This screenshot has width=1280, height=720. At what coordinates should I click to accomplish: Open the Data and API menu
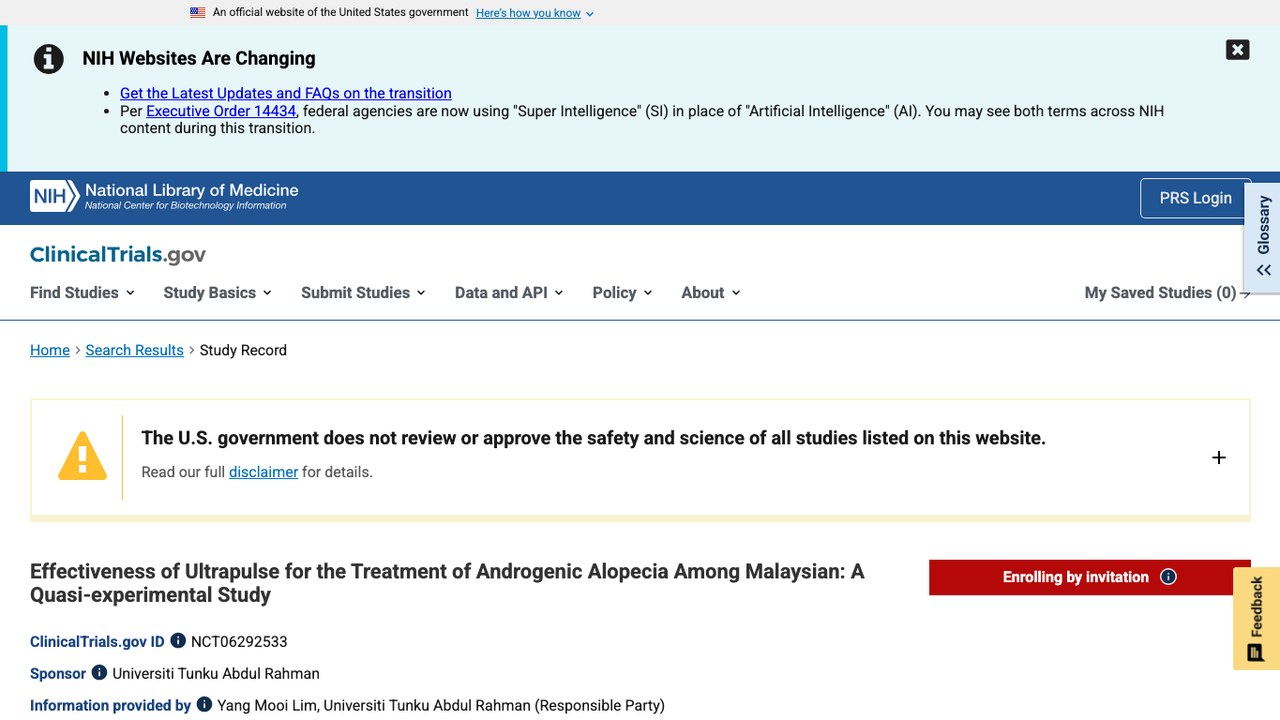click(509, 292)
